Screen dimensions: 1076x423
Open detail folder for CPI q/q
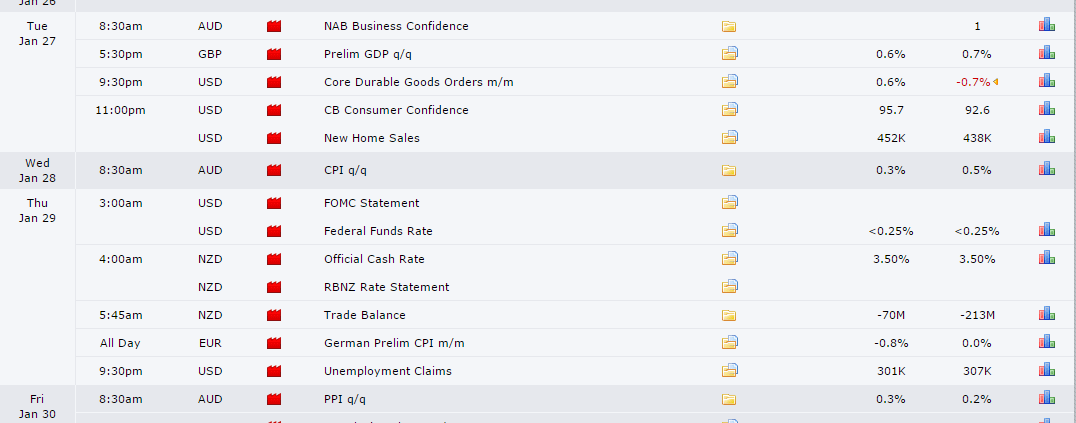pyautogui.click(x=728, y=170)
